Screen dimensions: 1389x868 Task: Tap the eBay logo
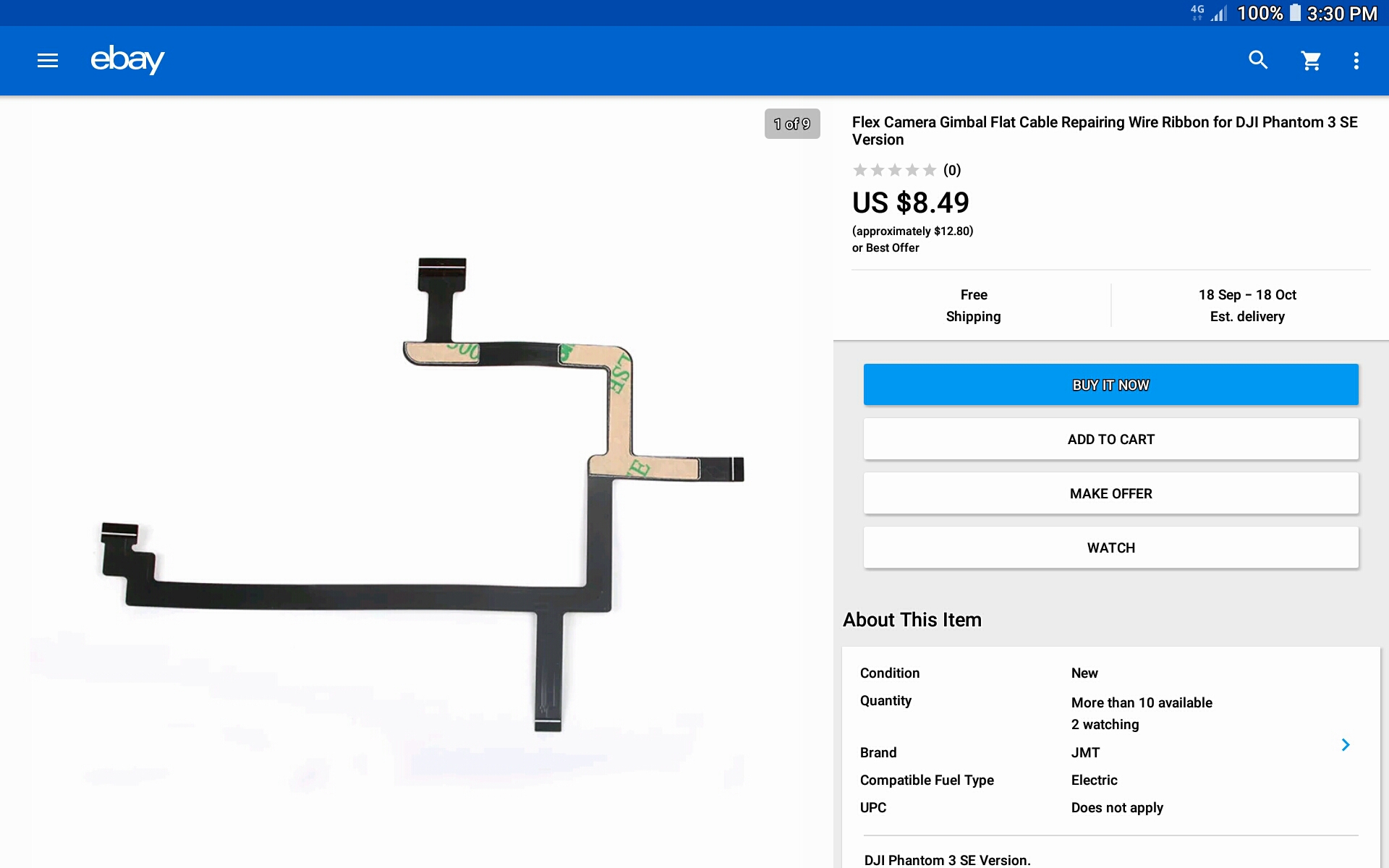[127, 60]
